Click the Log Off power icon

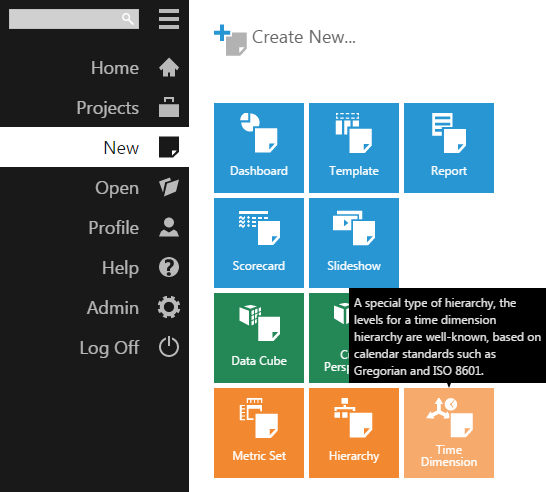pyautogui.click(x=169, y=347)
